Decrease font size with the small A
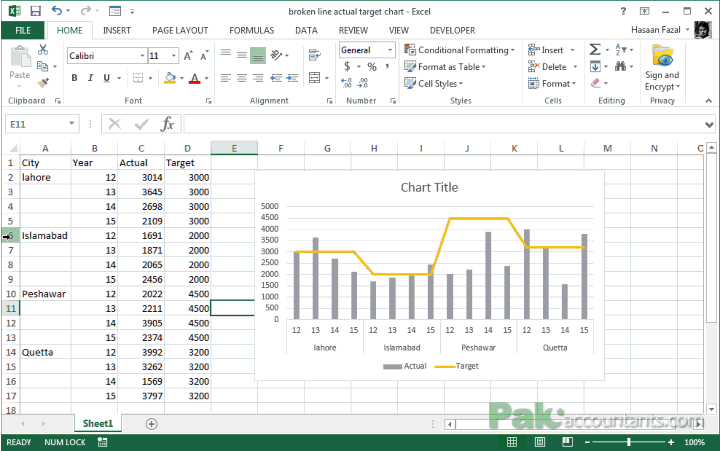Image resolution: width=720 pixels, height=451 pixels. [x=204, y=56]
